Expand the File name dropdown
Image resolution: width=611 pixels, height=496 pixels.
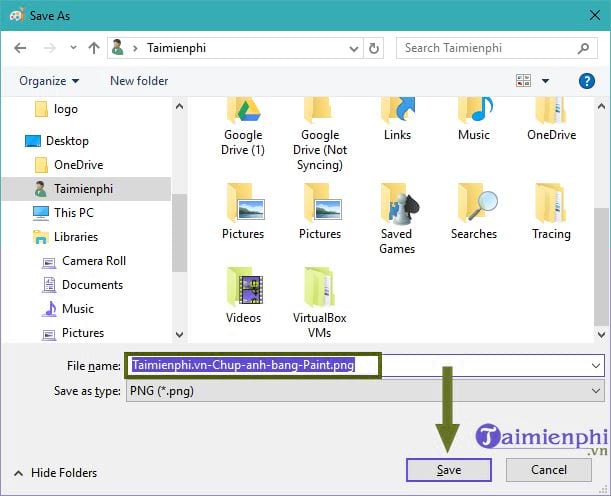click(x=596, y=365)
